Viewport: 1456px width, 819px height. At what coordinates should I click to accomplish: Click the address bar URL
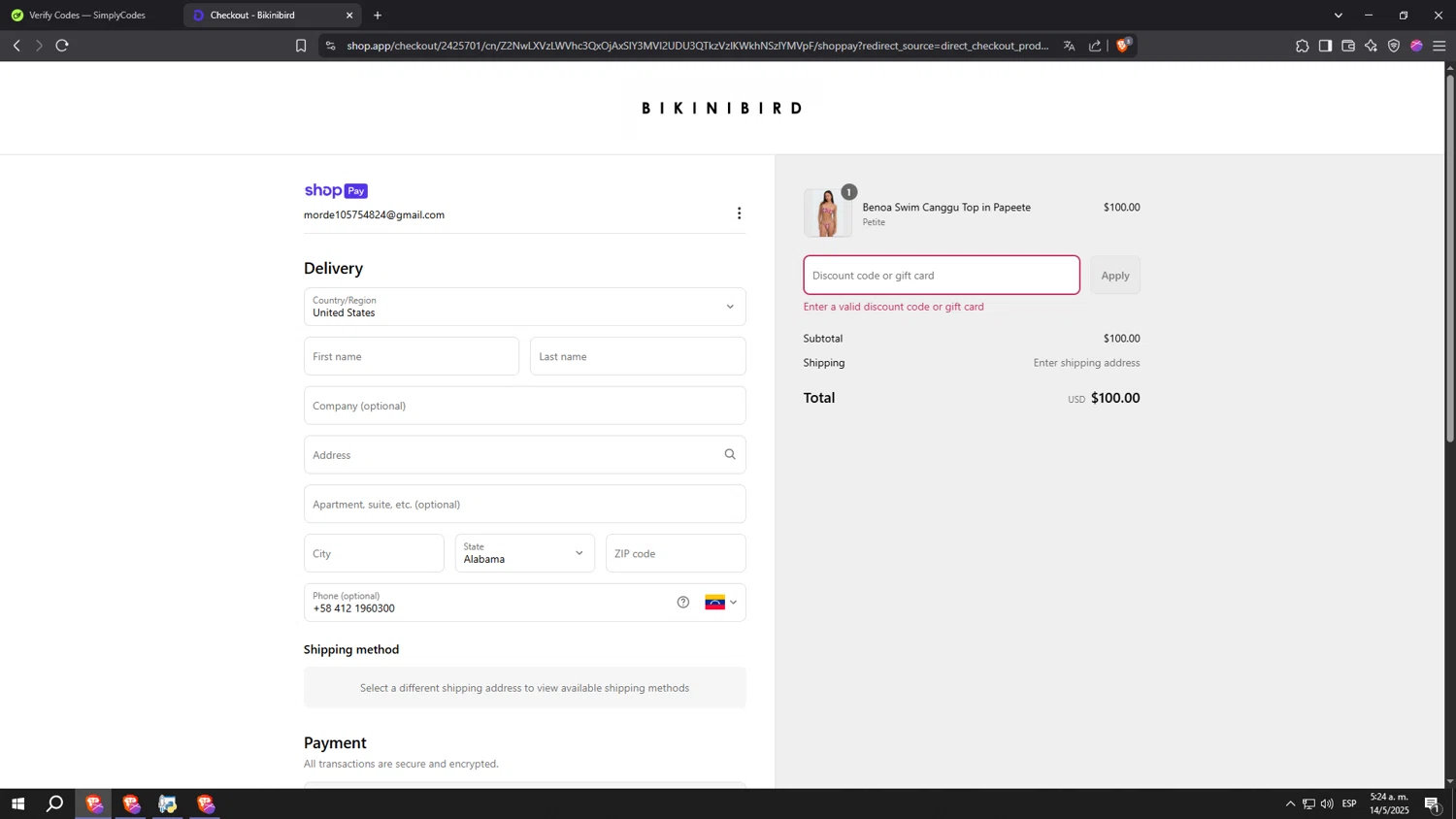coord(697,46)
